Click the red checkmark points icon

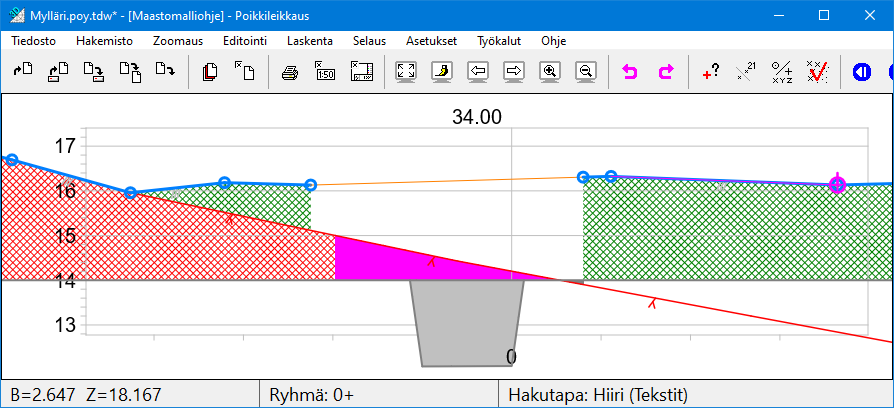tap(817, 72)
